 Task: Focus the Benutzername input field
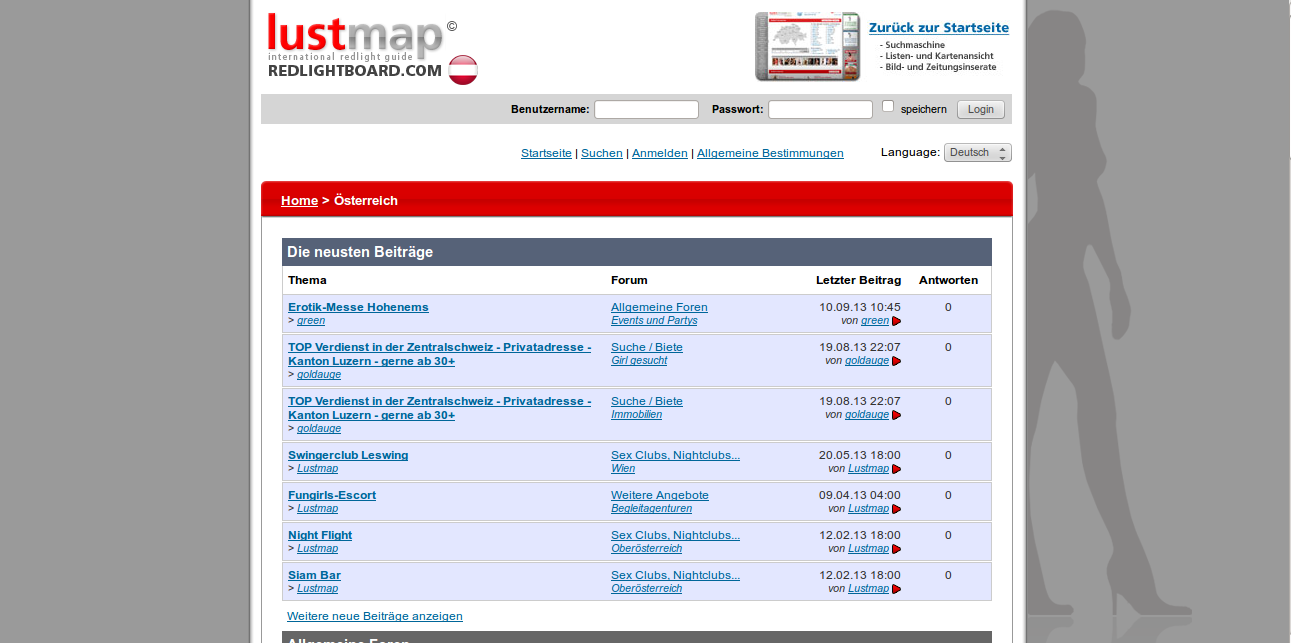click(x=646, y=110)
